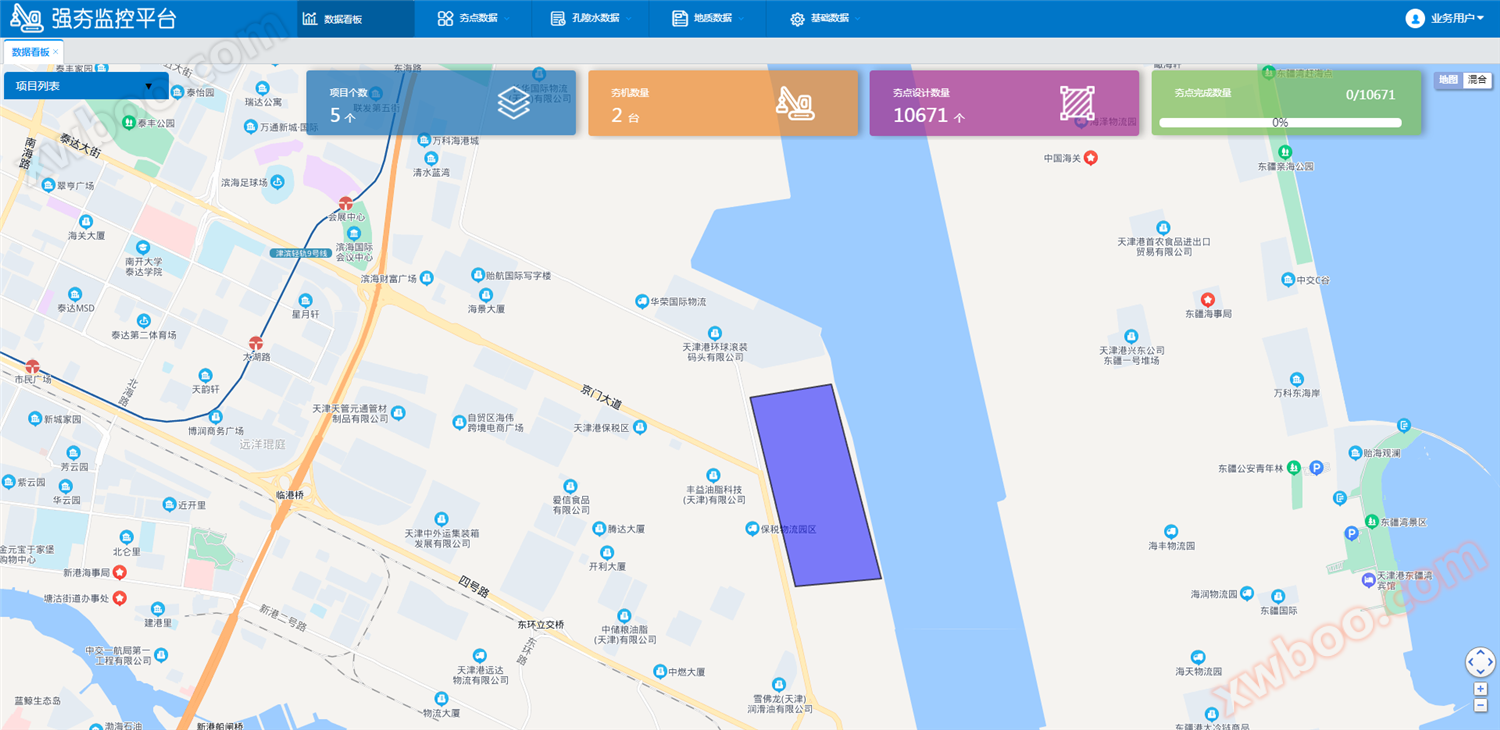Pan map up with the top arrow
The image size is (1500, 730).
click(x=1480, y=652)
